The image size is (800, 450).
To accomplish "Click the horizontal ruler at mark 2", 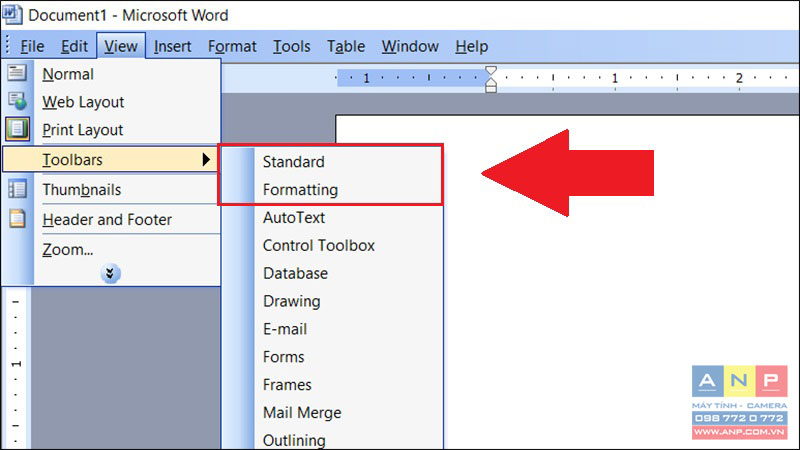I will pyautogui.click(x=739, y=78).
